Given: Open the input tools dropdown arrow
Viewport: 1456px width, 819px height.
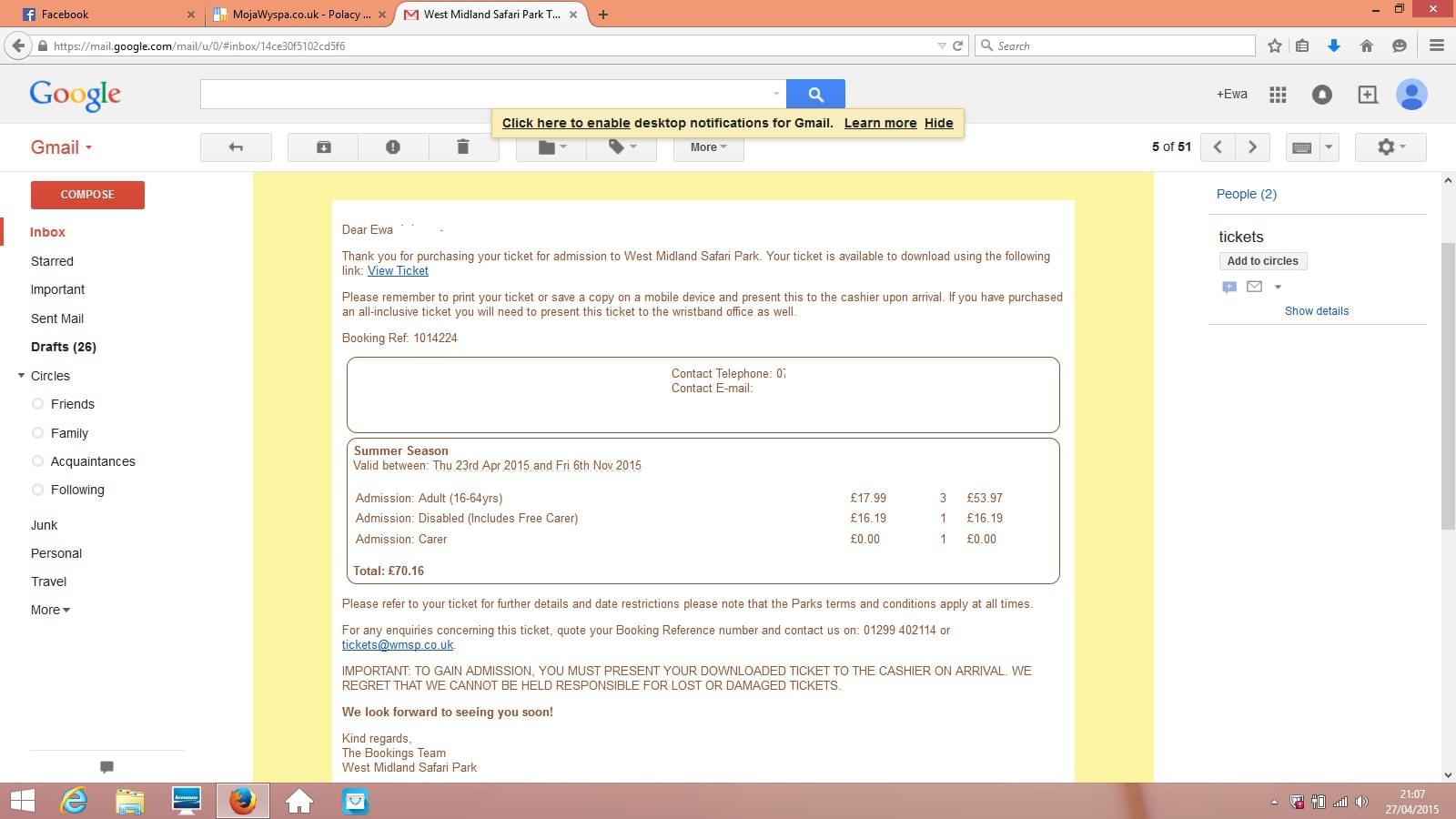Looking at the screenshot, I should coord(1329,147).
